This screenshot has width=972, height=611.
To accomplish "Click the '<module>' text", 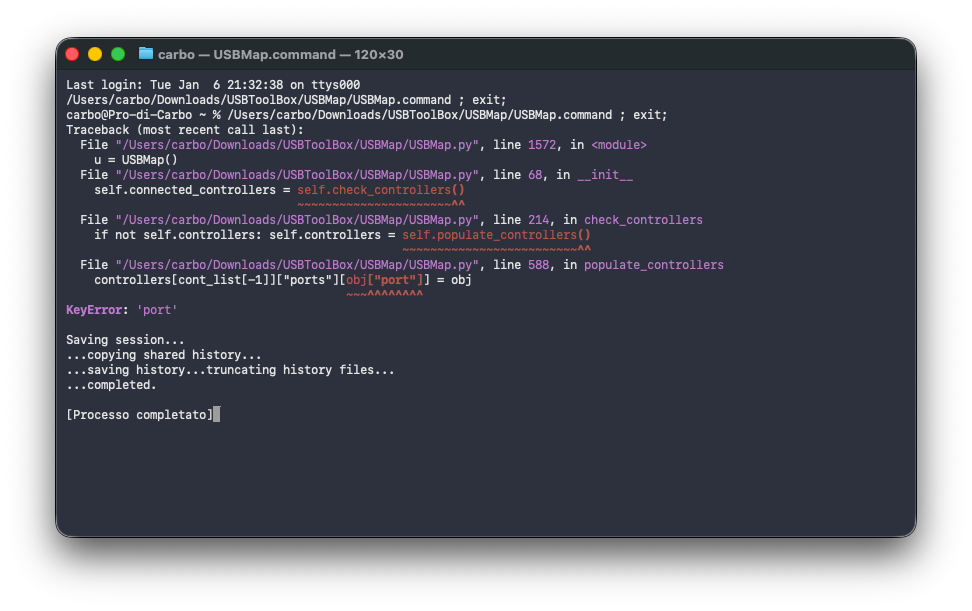I will coord(619,145).
